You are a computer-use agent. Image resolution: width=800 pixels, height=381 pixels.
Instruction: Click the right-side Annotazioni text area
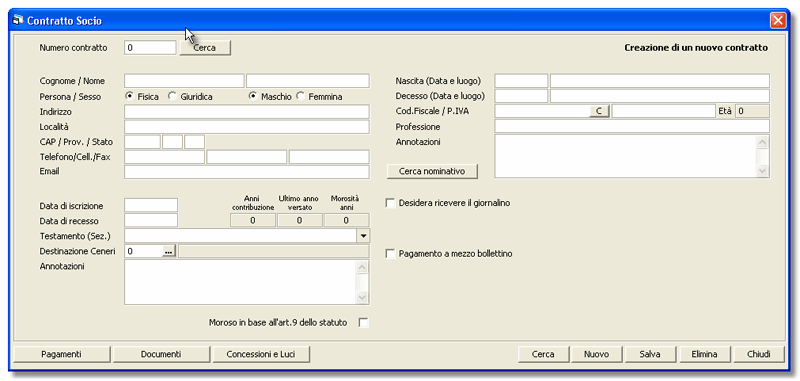(x=626, y=156)
